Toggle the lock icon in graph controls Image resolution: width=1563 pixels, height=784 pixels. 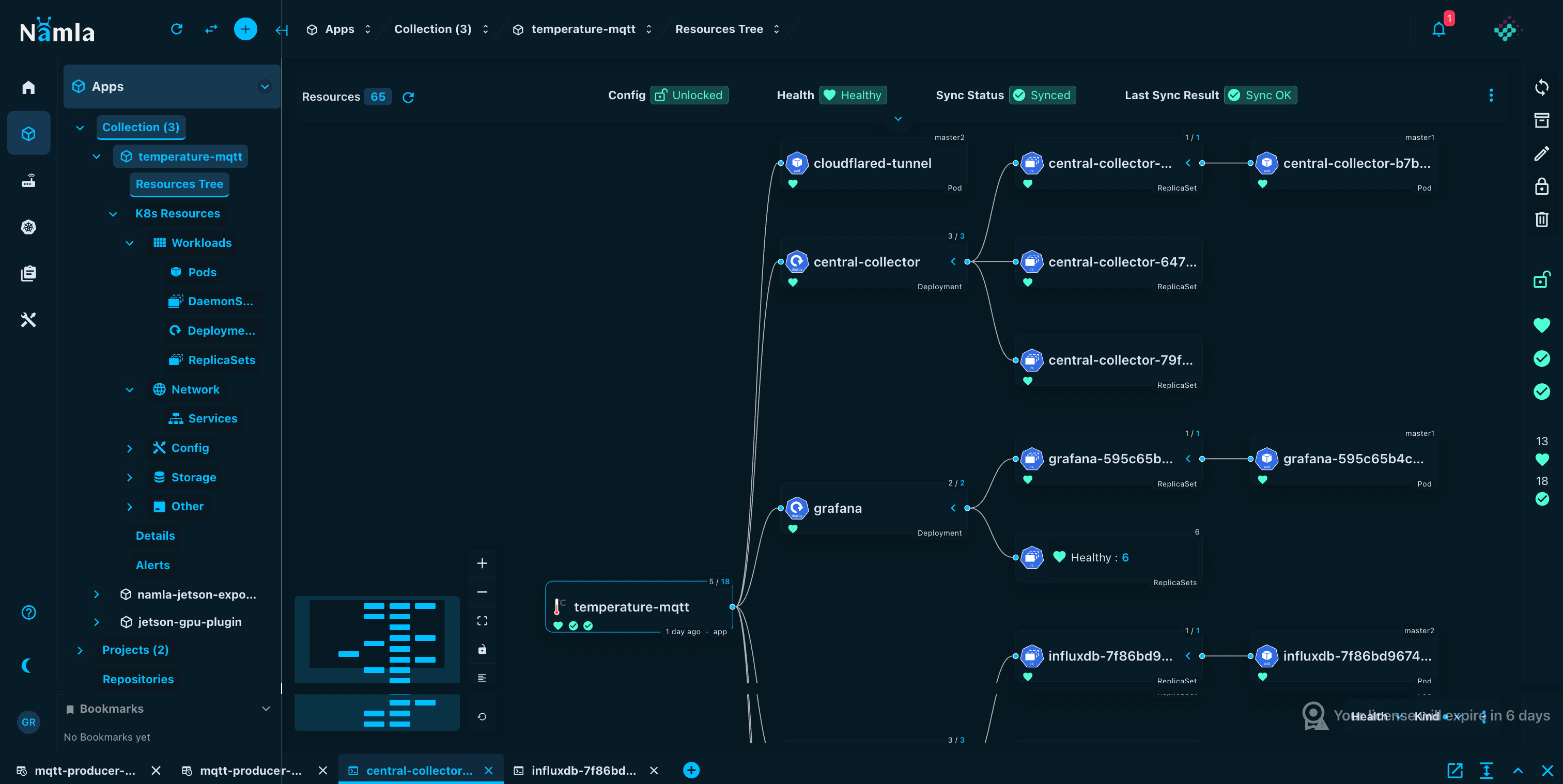point(482,649)
